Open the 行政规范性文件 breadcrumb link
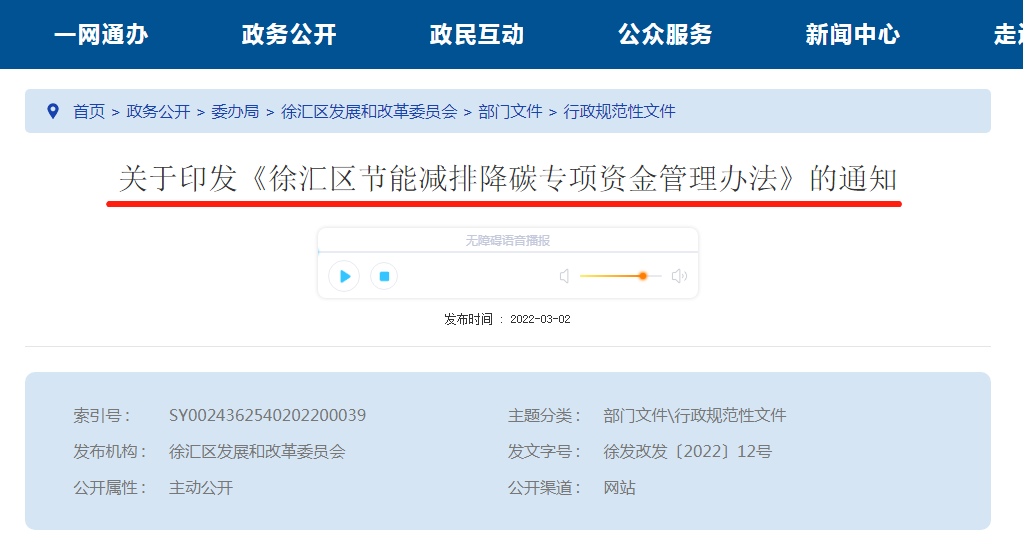The height and width of the screenshot is (540, 1023). tap(620, 112)
